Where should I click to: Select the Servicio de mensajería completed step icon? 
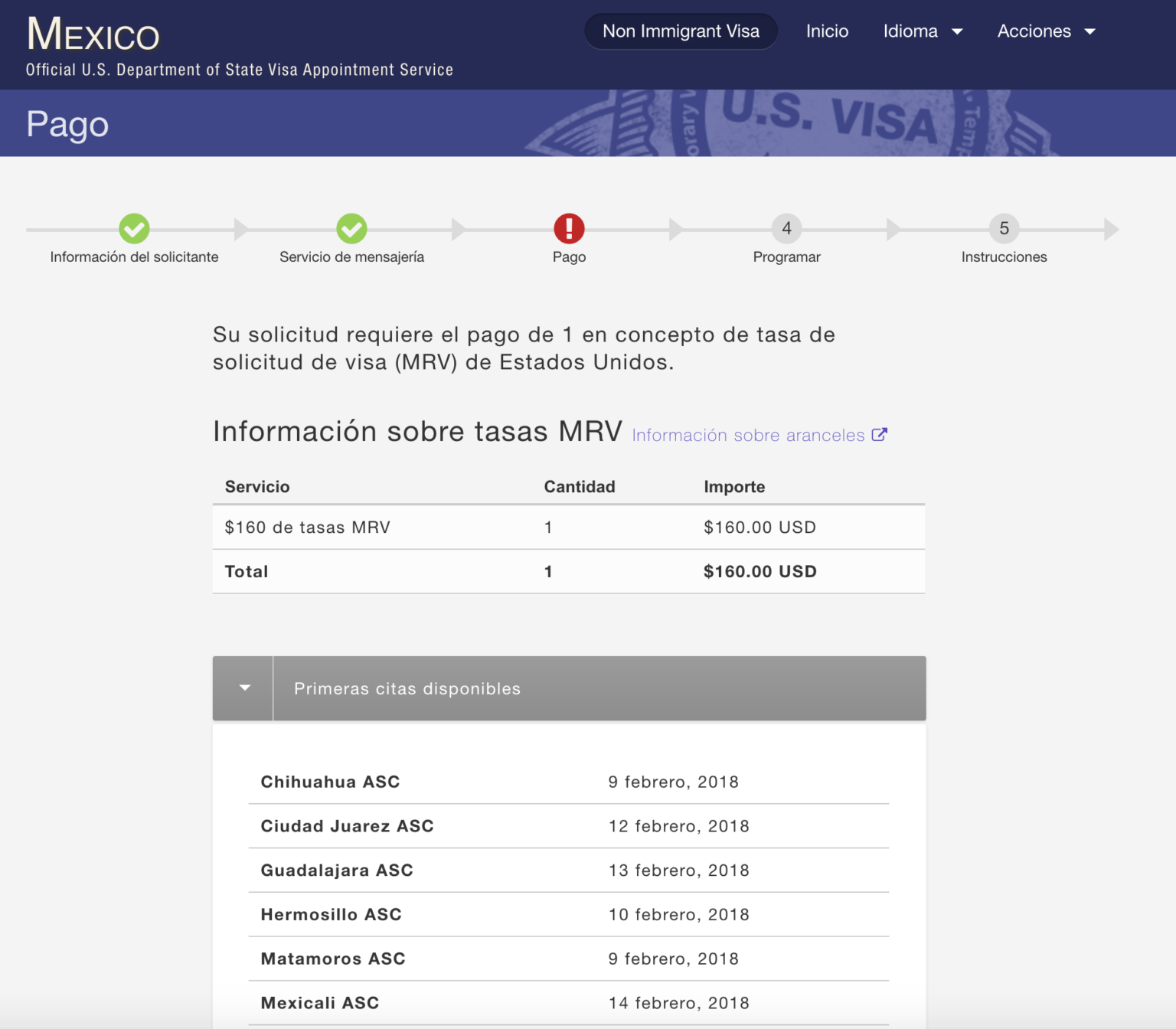pyautogui.click(x=351, y=228)
